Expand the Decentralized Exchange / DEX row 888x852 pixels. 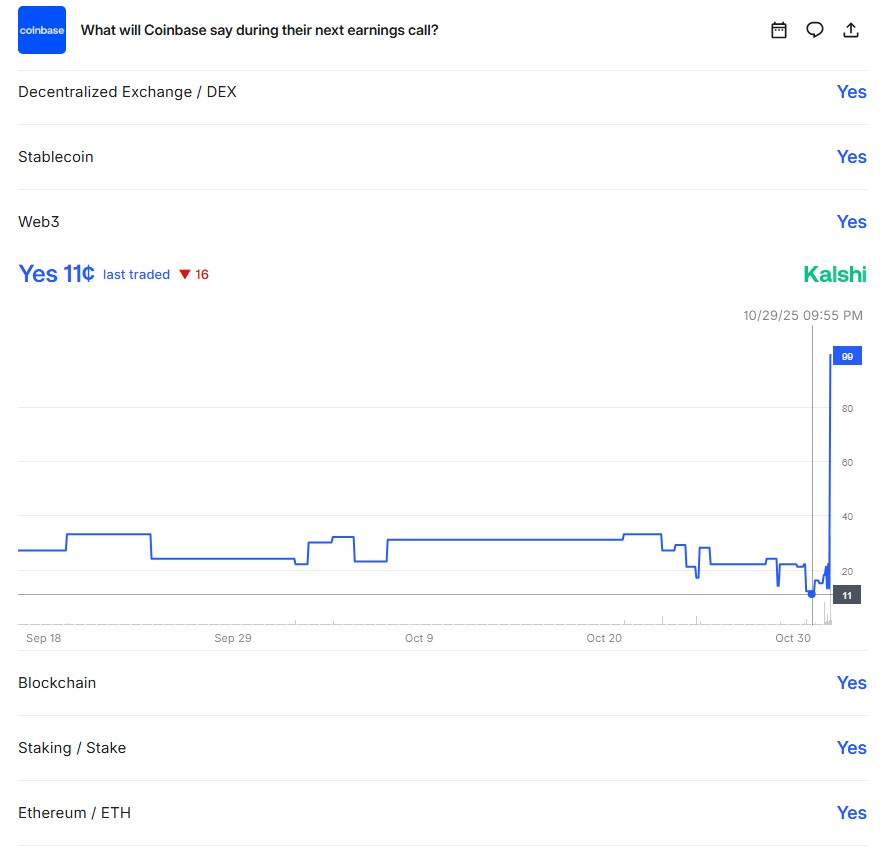pyautogui.click(x=127, y=92)
